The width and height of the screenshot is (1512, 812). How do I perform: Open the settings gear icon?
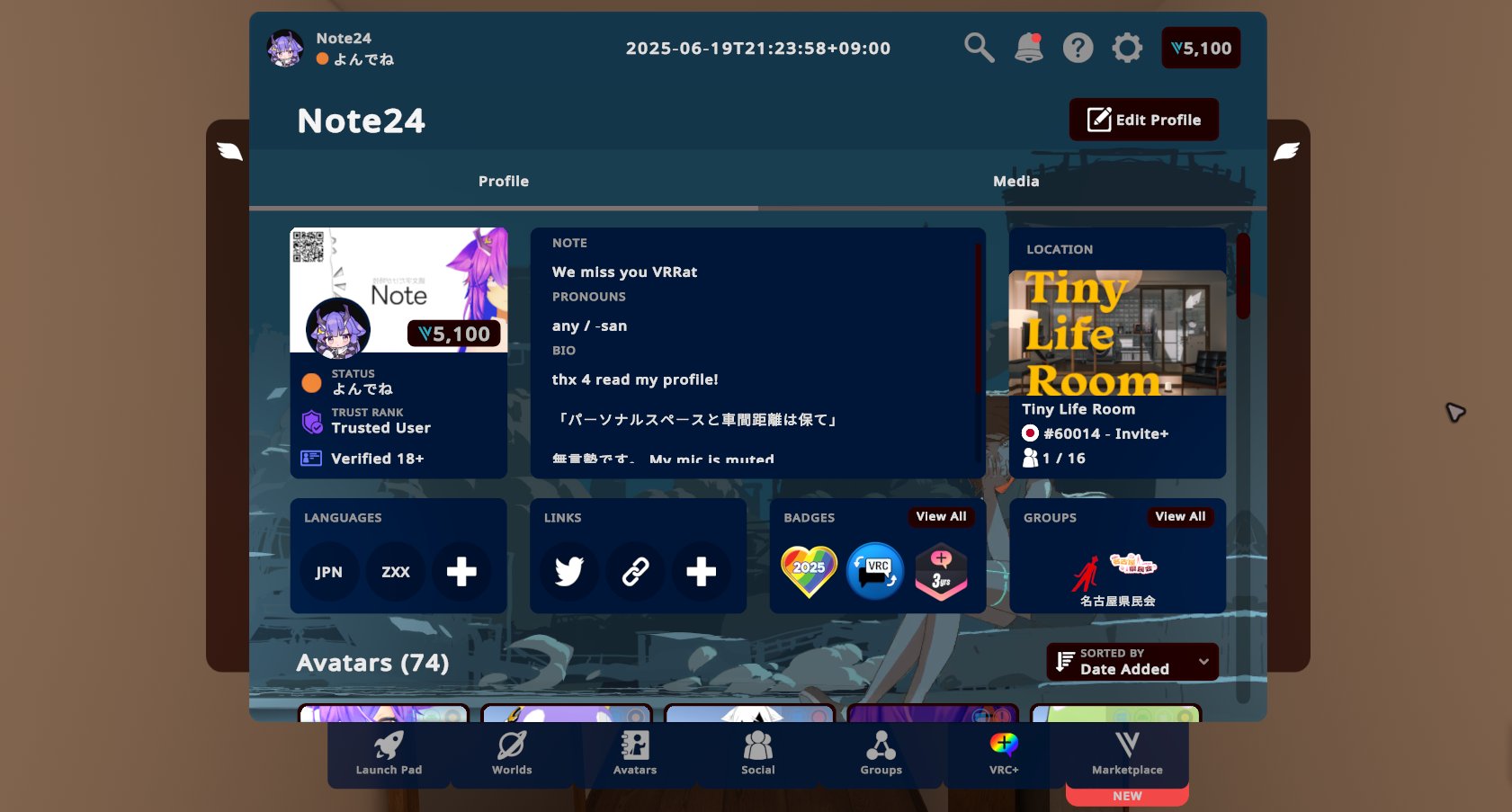coord(1127,48)
